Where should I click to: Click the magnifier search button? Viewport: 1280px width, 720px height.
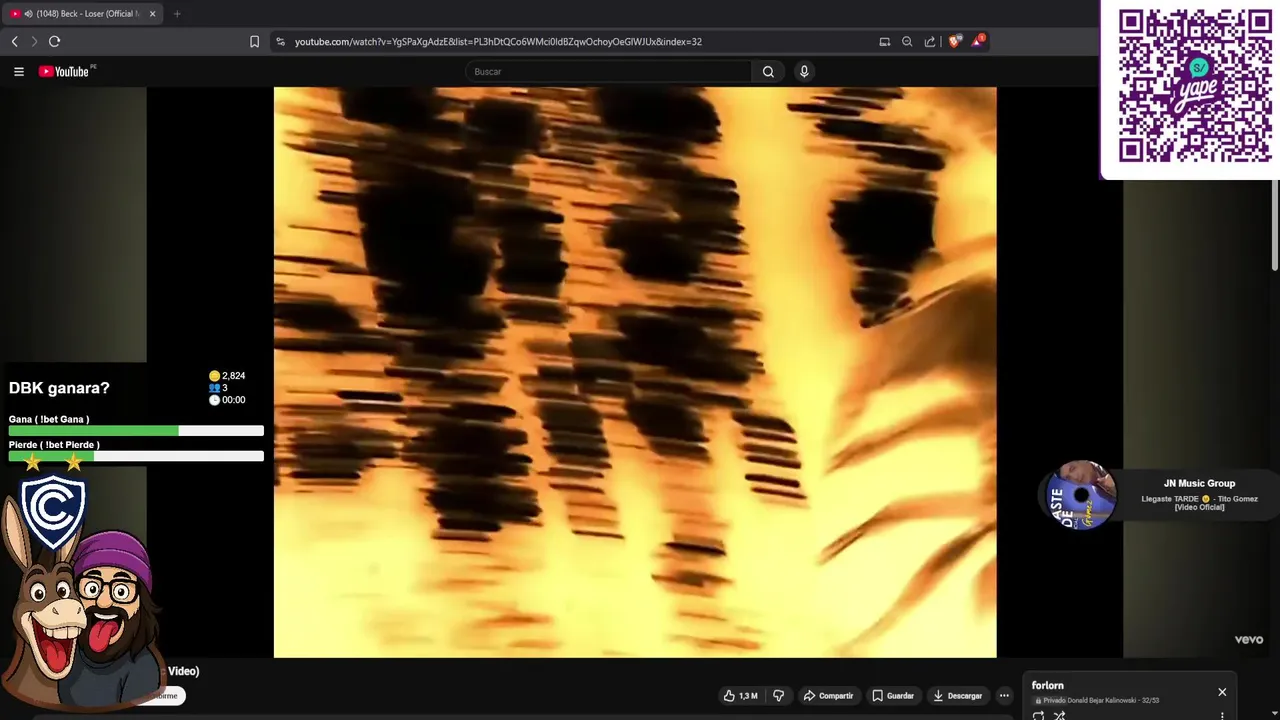click(768, 71)
